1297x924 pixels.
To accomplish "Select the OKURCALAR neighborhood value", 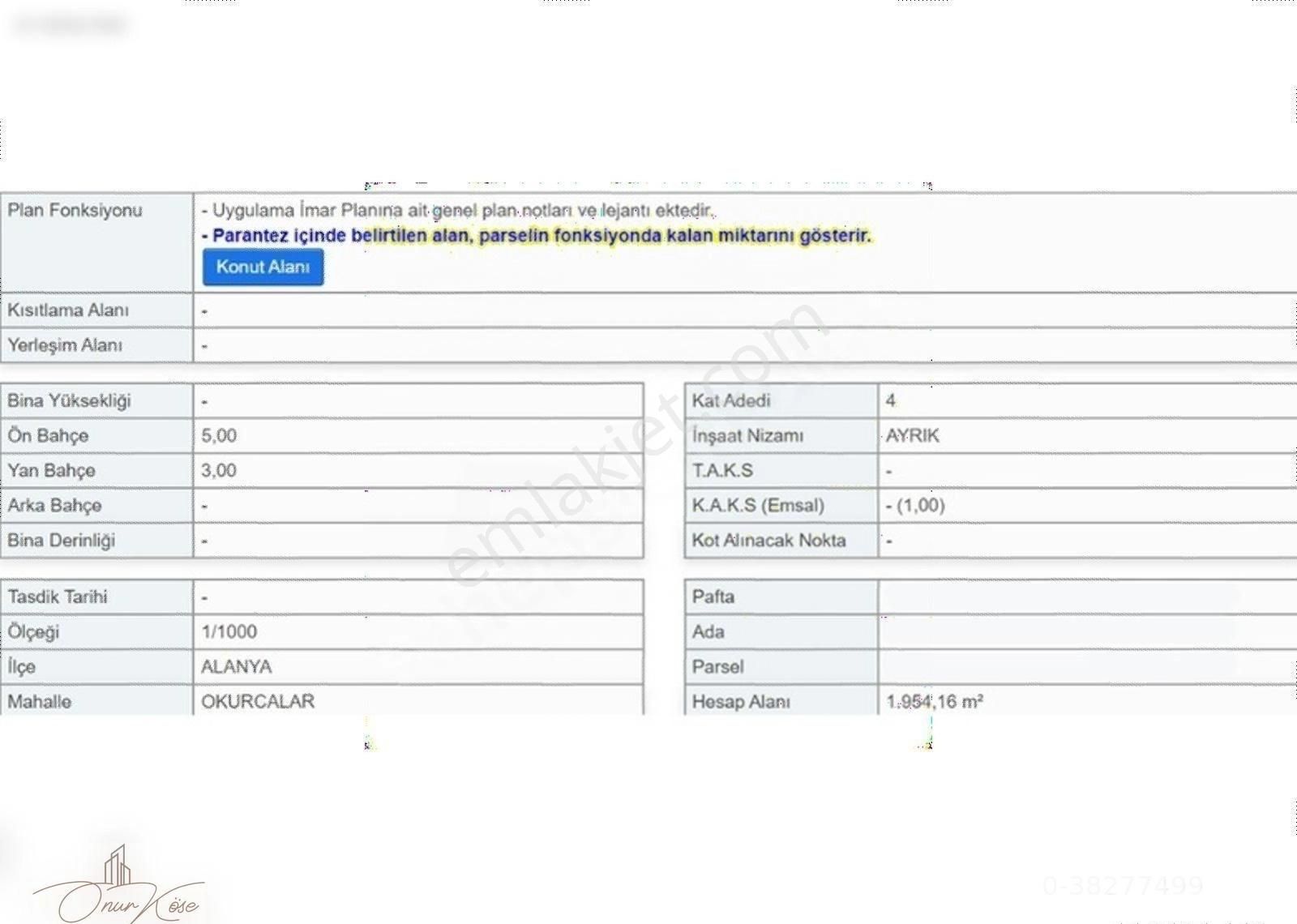I will 258,702.
